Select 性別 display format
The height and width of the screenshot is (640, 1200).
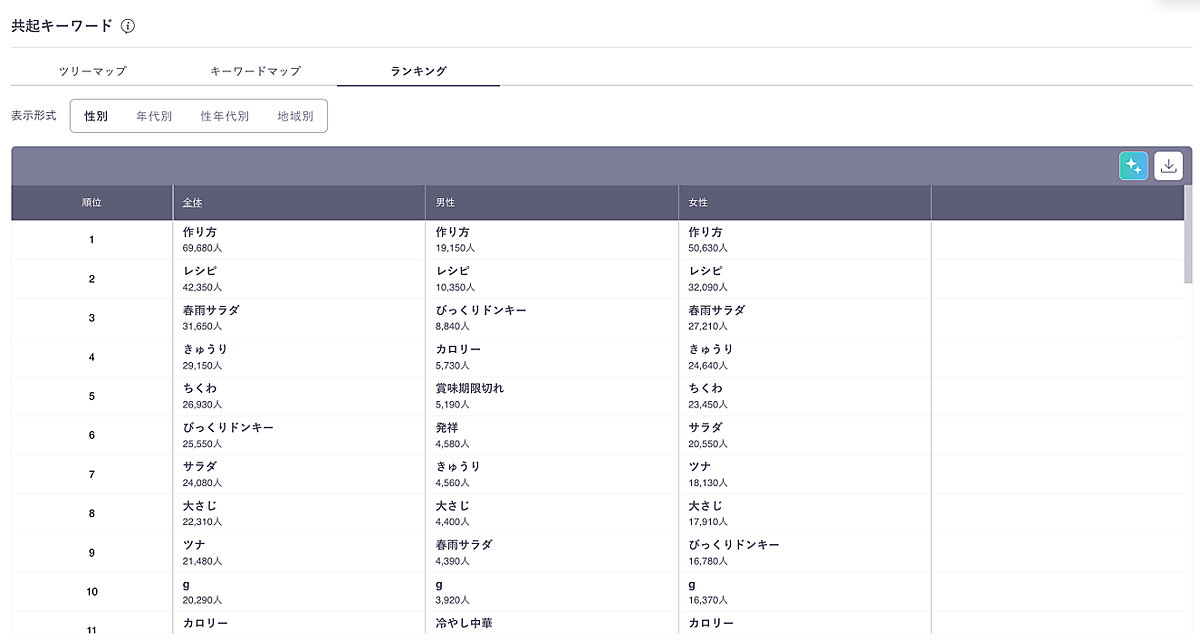(x=96, y=116)
